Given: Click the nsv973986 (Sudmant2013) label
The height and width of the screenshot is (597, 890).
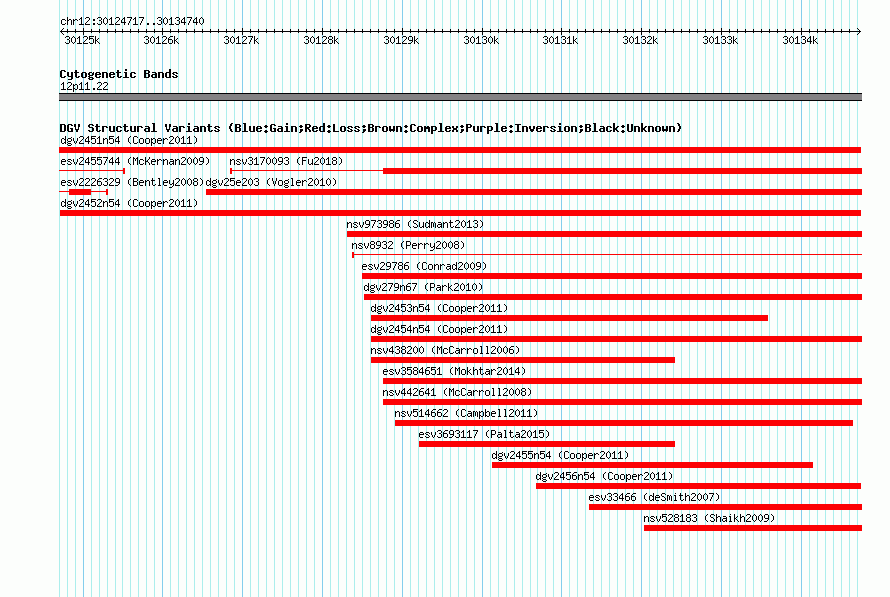Looking at the screenshot, I should click(415, 224).
